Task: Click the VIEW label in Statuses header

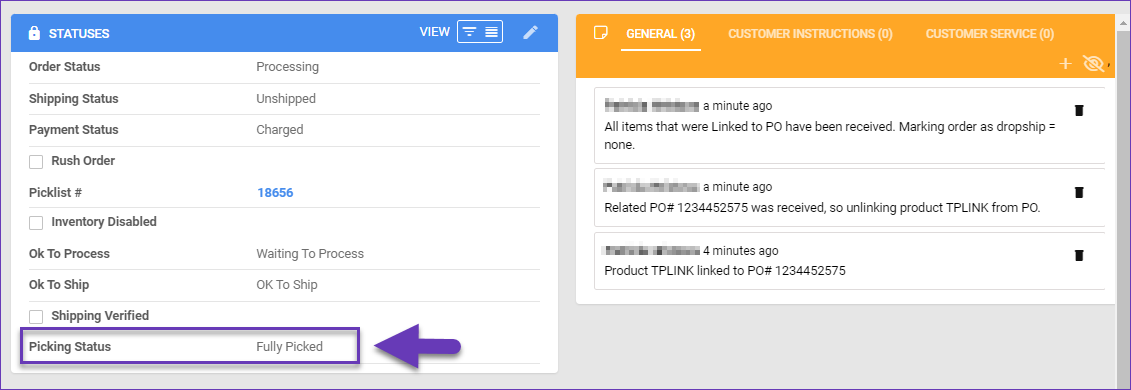Action: 435,33
